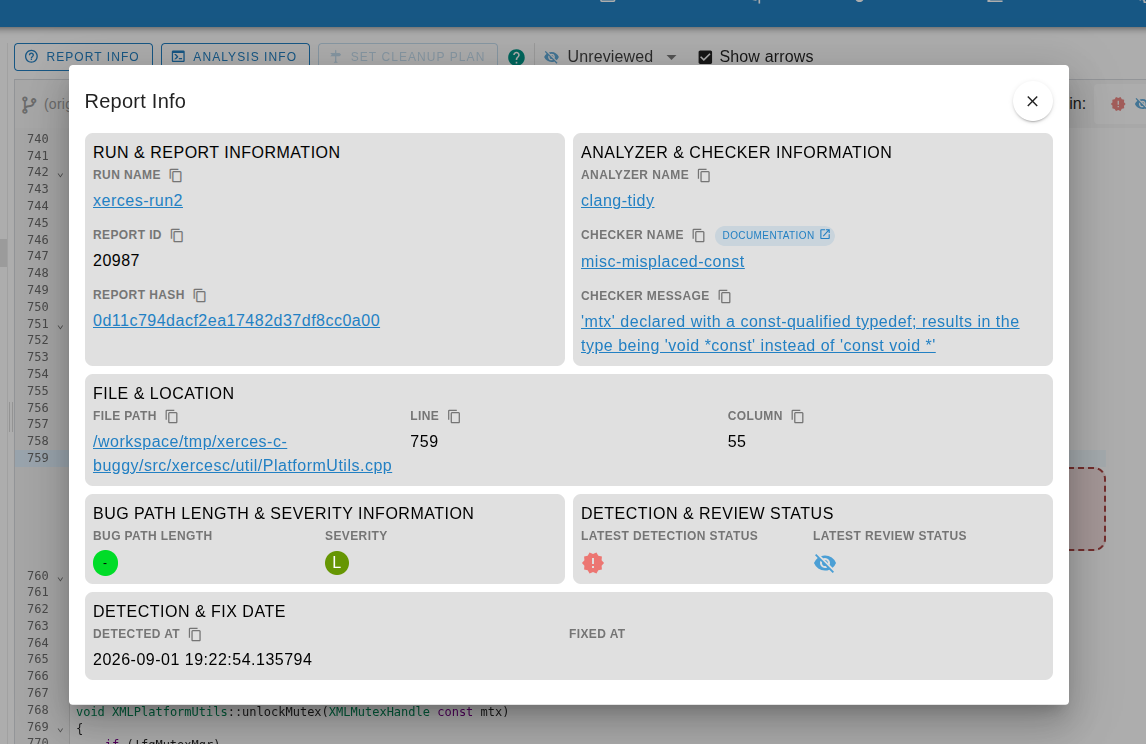The image size is (1146, 744).
Task: Click the green bug path length badge
Action: 105,563
